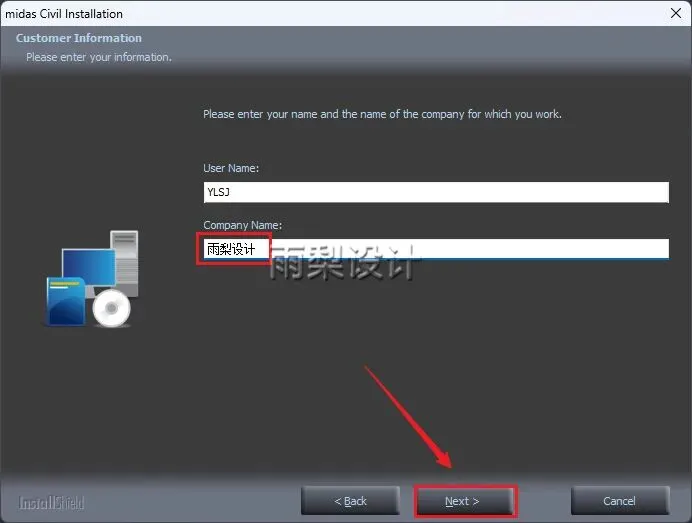Image resolution: width=692 pixels, height=523 pixels.
Task: Go back with the Back button
Action: [x=350, y=501]
